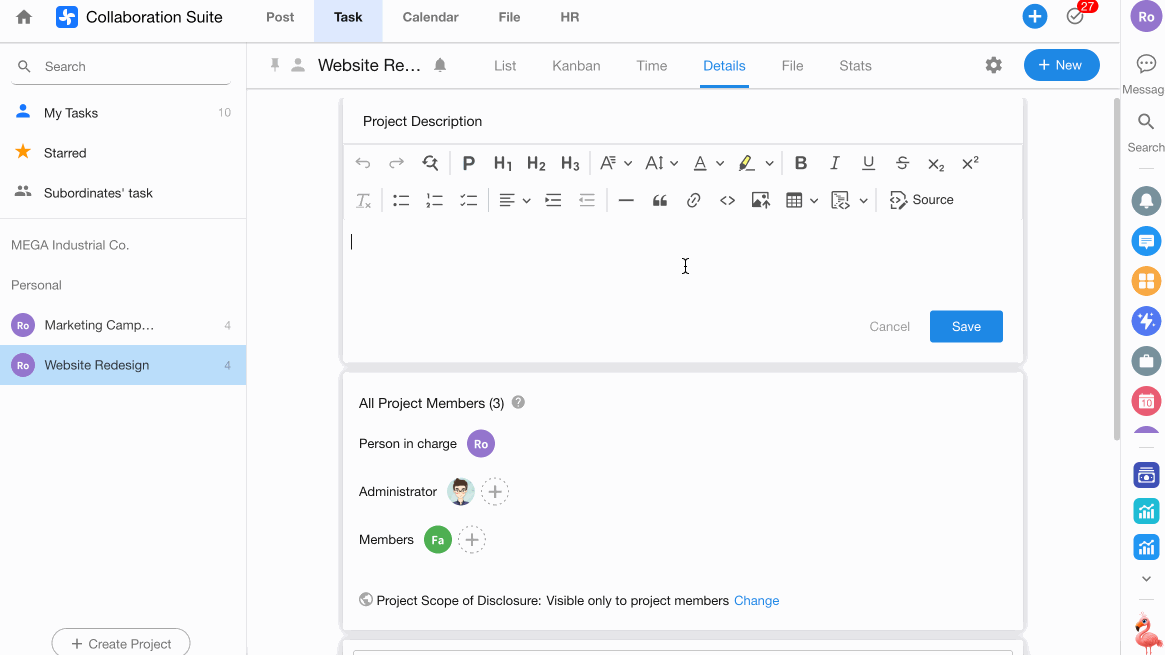Click the project notification bell icon
1165x655 pixels.
(440, 65)
